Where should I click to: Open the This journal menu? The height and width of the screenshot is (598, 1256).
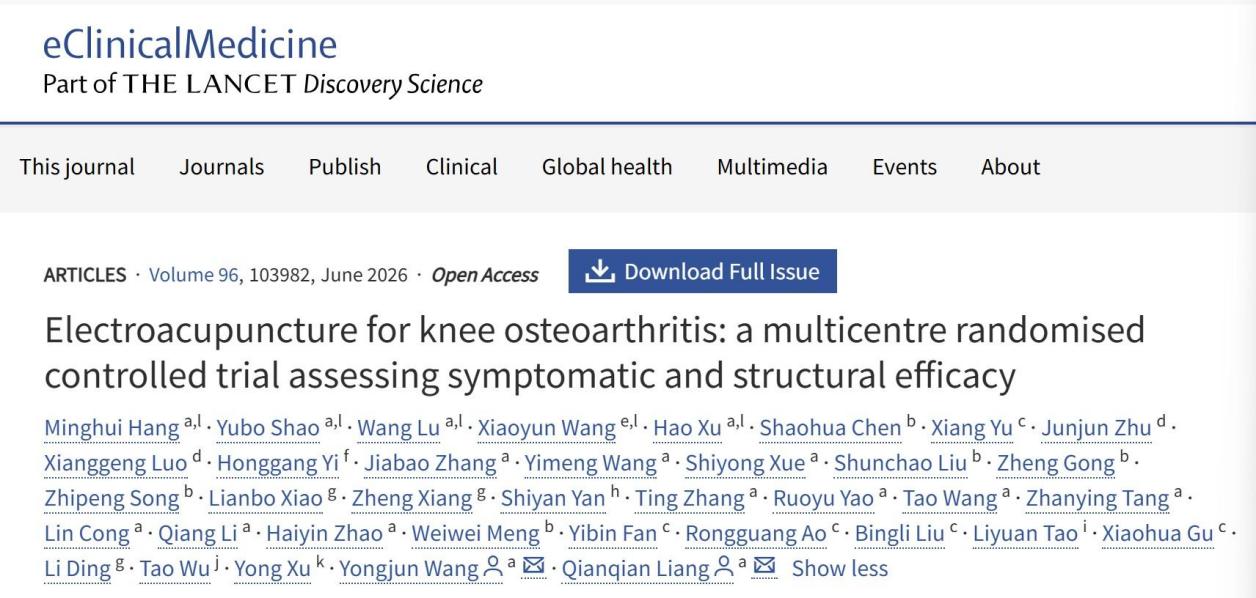point(77,167)
